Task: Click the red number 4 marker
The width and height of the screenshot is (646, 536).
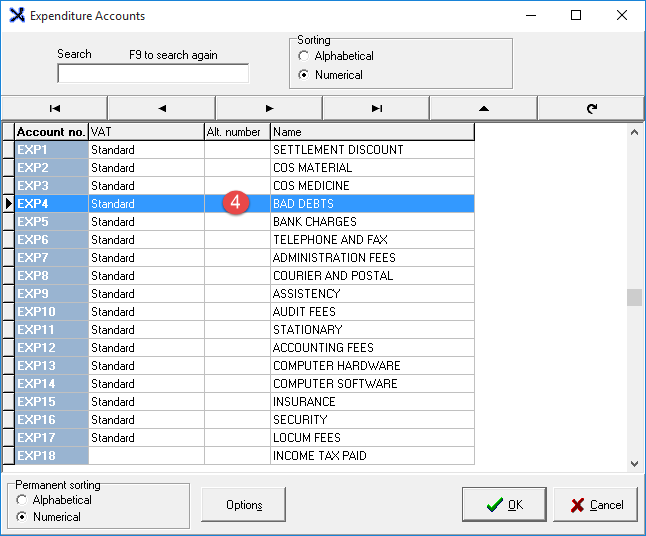Action: pos(235,203)
